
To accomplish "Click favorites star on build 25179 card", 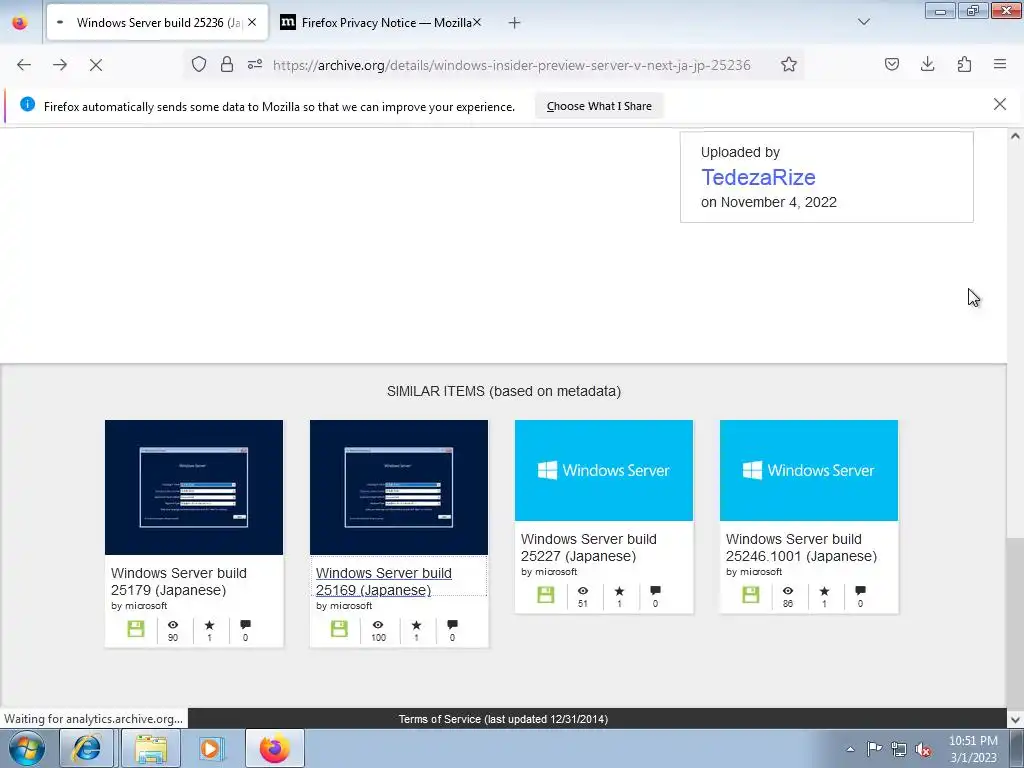I will (x=209, y=625).
